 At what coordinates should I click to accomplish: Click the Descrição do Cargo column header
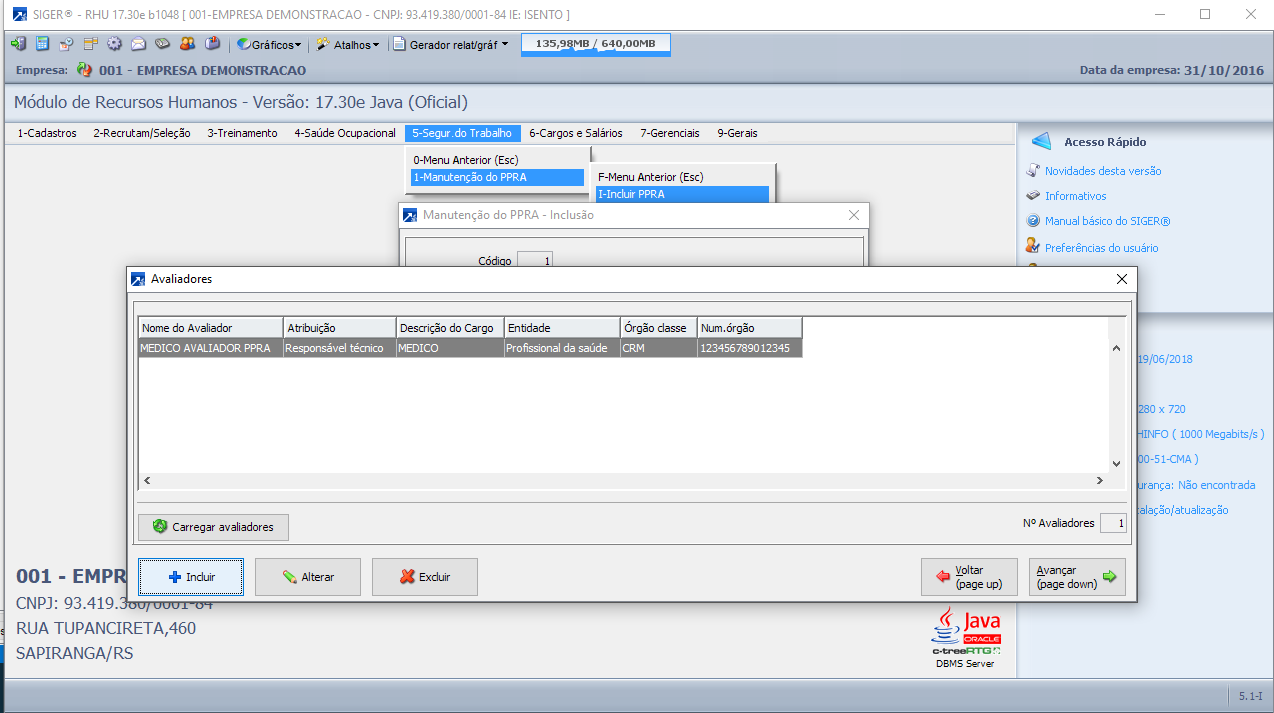tap(450, 328)
